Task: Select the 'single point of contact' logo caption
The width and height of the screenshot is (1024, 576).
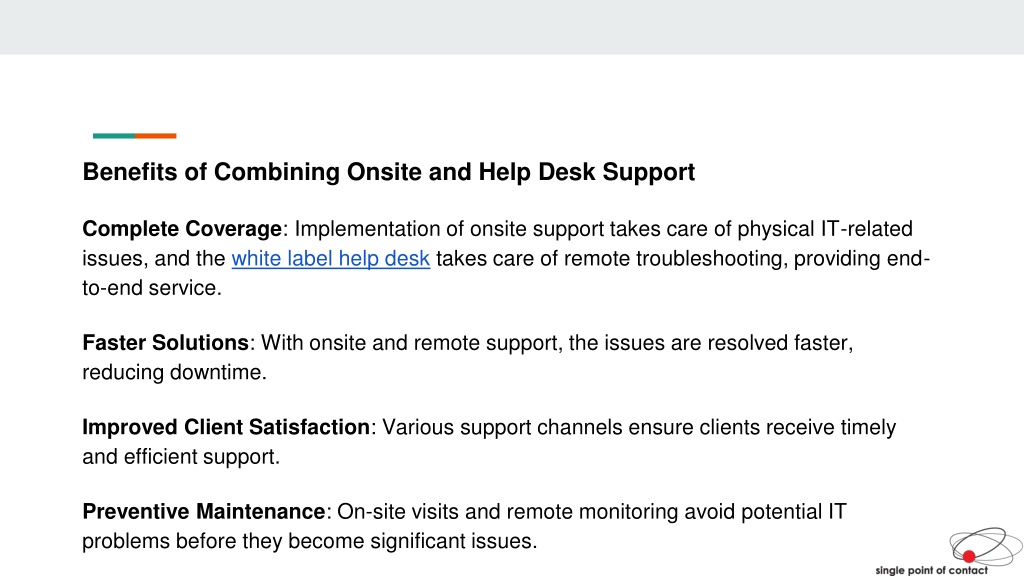Action: tap(931, 570)
